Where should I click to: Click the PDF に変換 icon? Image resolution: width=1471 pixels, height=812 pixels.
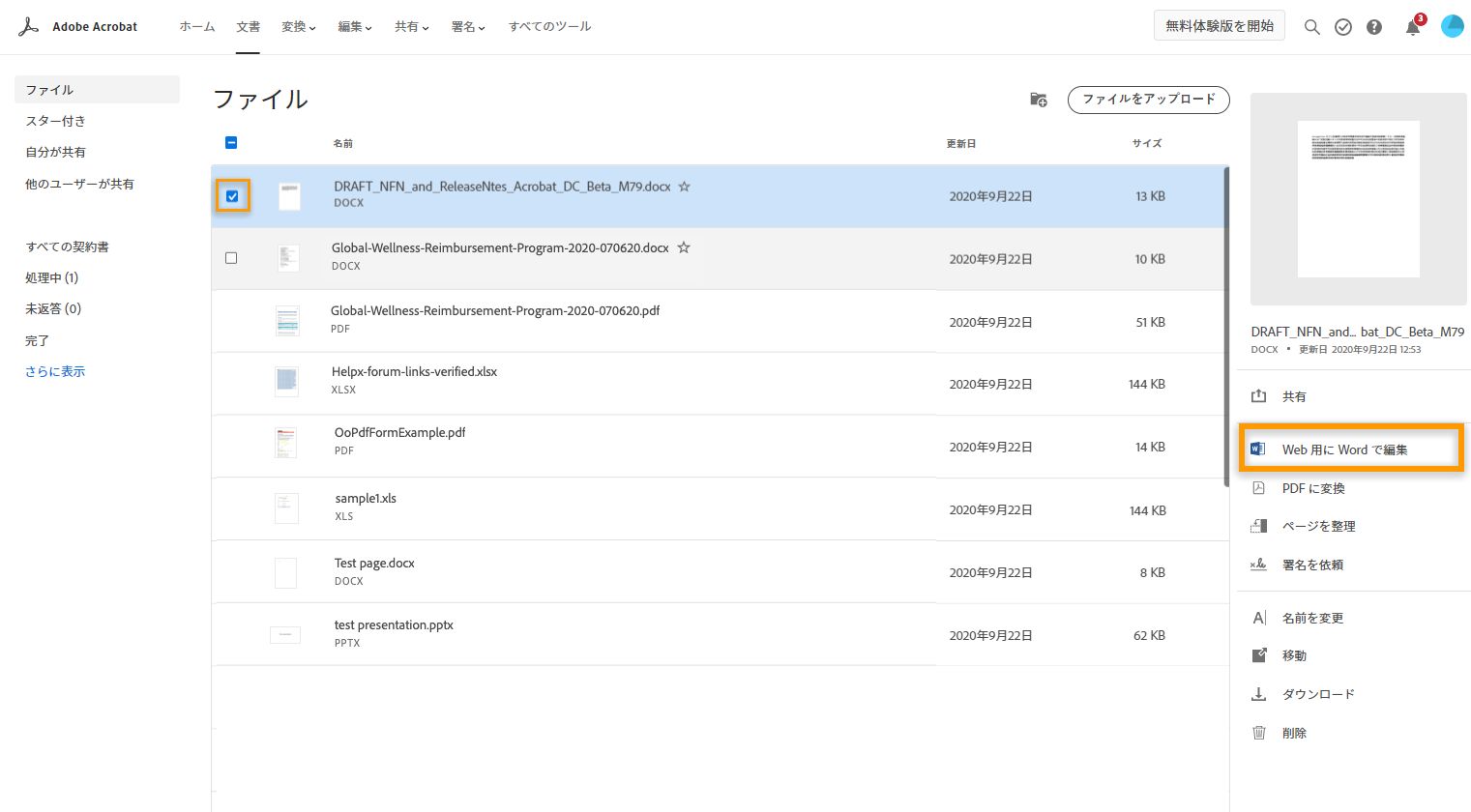coord(1259,488)
